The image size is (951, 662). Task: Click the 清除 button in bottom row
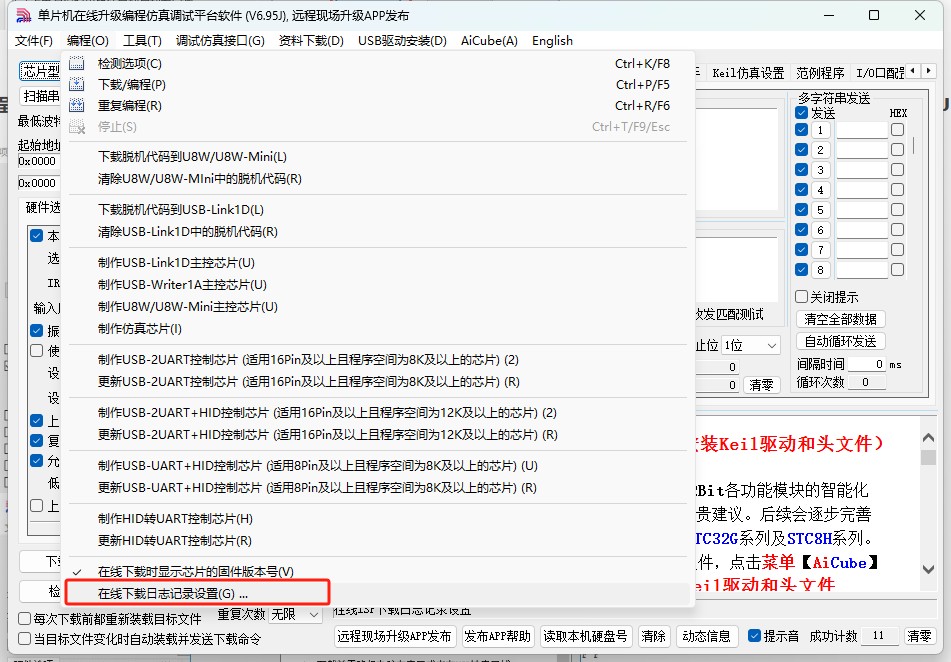(653, 637)
